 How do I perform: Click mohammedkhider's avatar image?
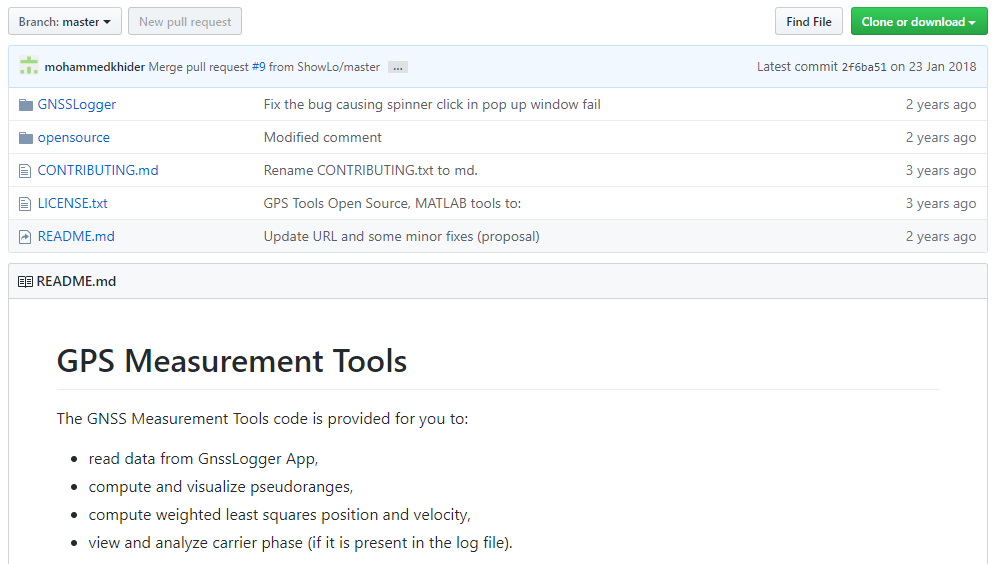click(29, 66)
